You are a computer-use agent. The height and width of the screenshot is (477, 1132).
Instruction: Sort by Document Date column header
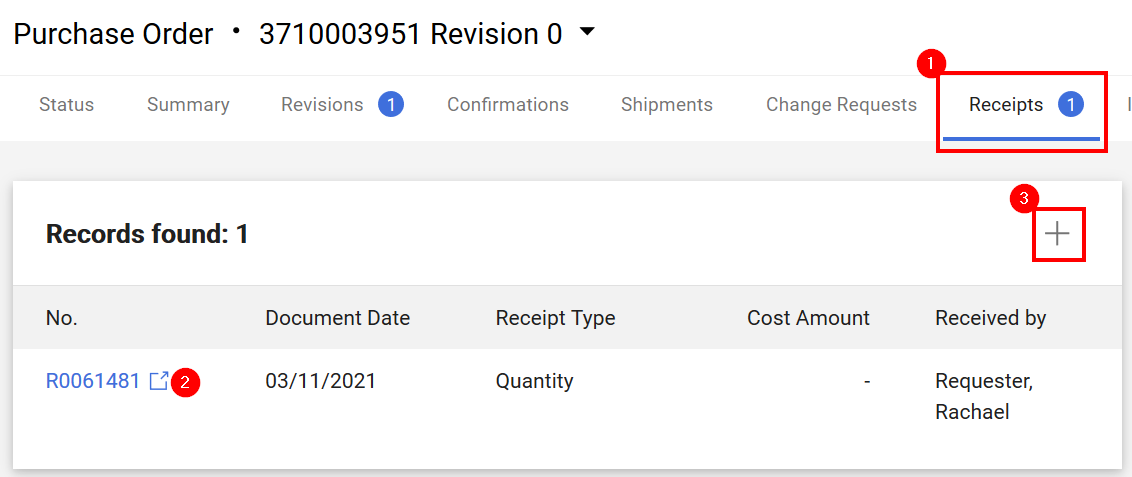[338, 318]
